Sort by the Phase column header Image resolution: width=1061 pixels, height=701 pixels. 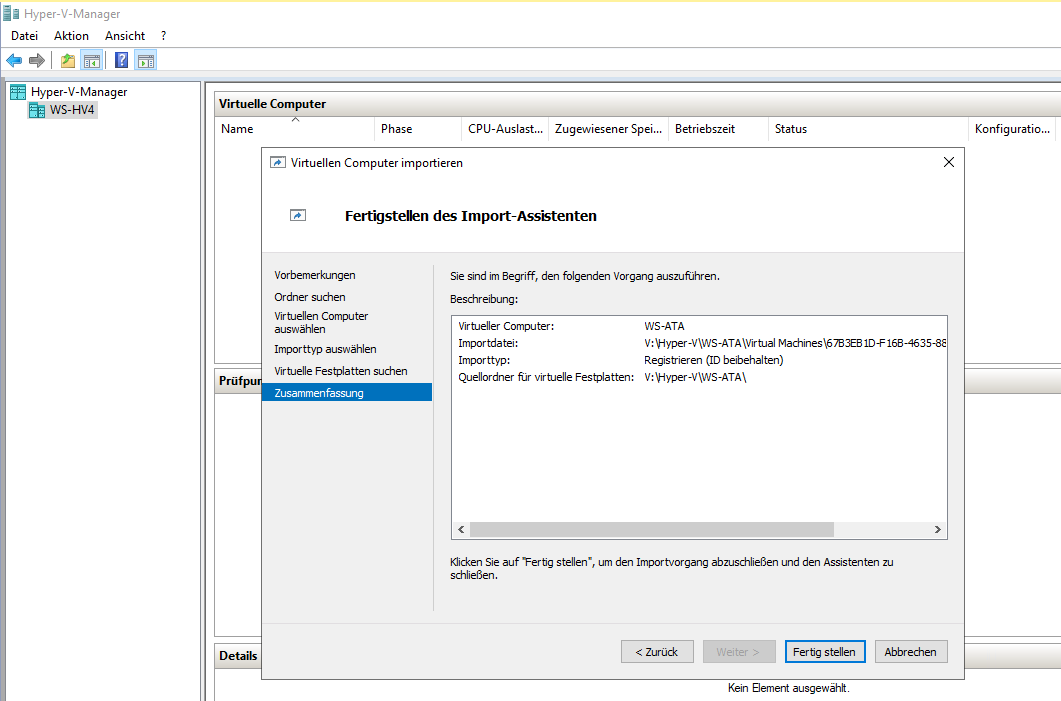[417, 129]
